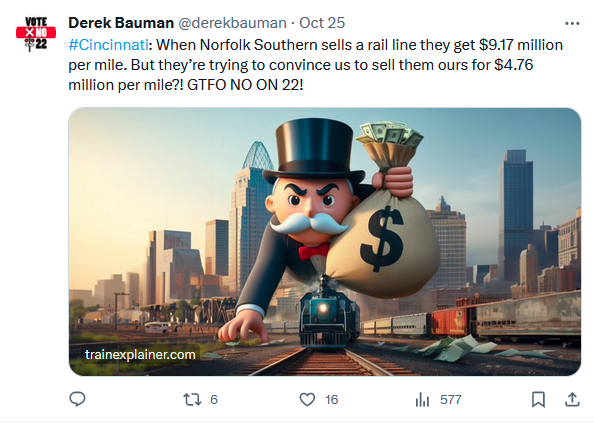The image size is (594, 424).
Task: Share the tweet with upload icon
Action: click(x=572, y=399)
